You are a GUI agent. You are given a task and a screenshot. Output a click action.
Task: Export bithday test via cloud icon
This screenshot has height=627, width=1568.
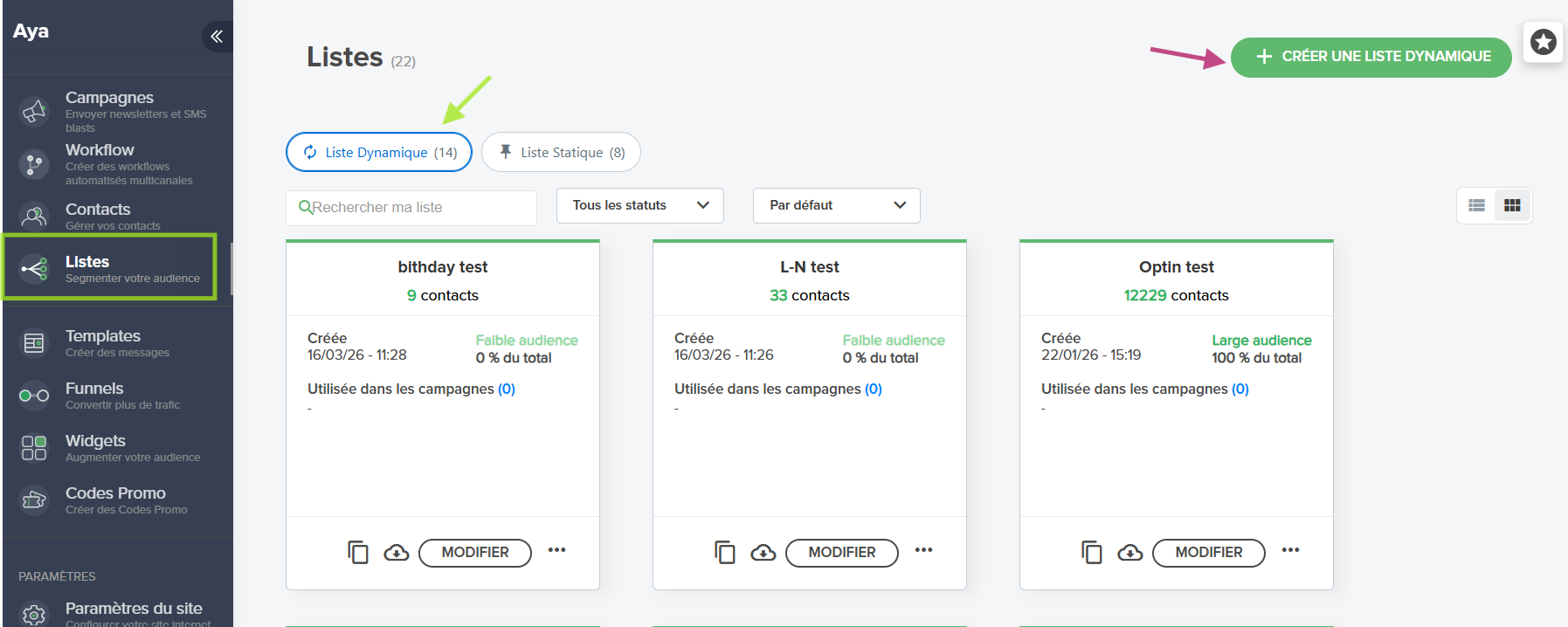pos(396,553)
